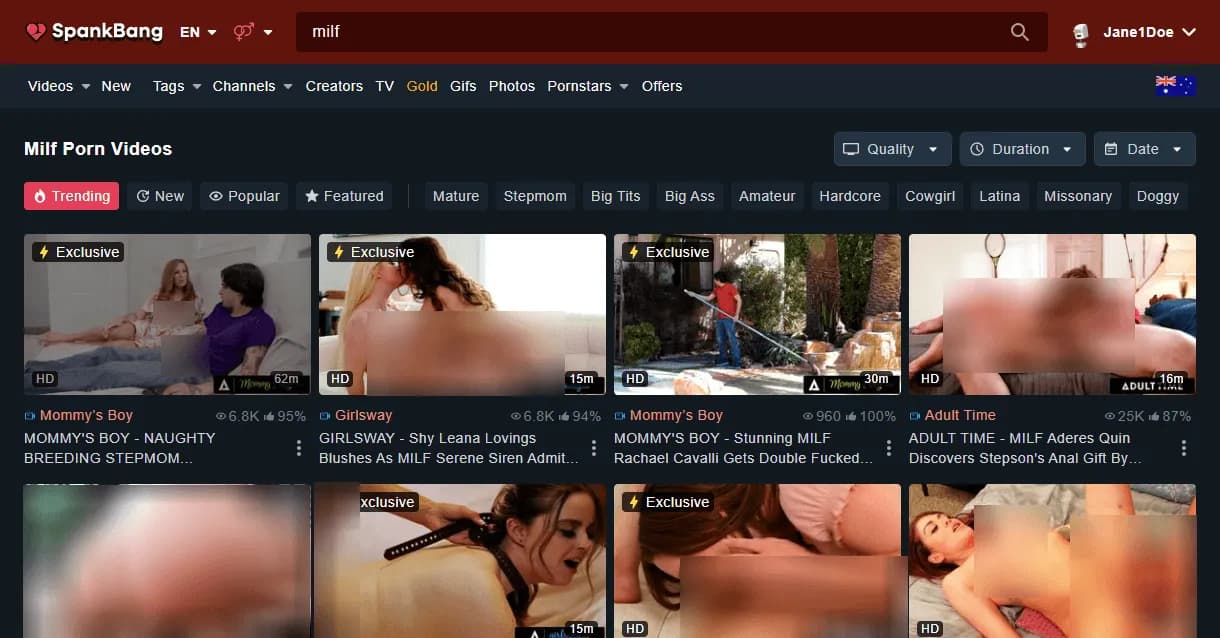Screen dimensions: 1220x638
Task: Open the language EN dropdown
Action: coord(198,32)
